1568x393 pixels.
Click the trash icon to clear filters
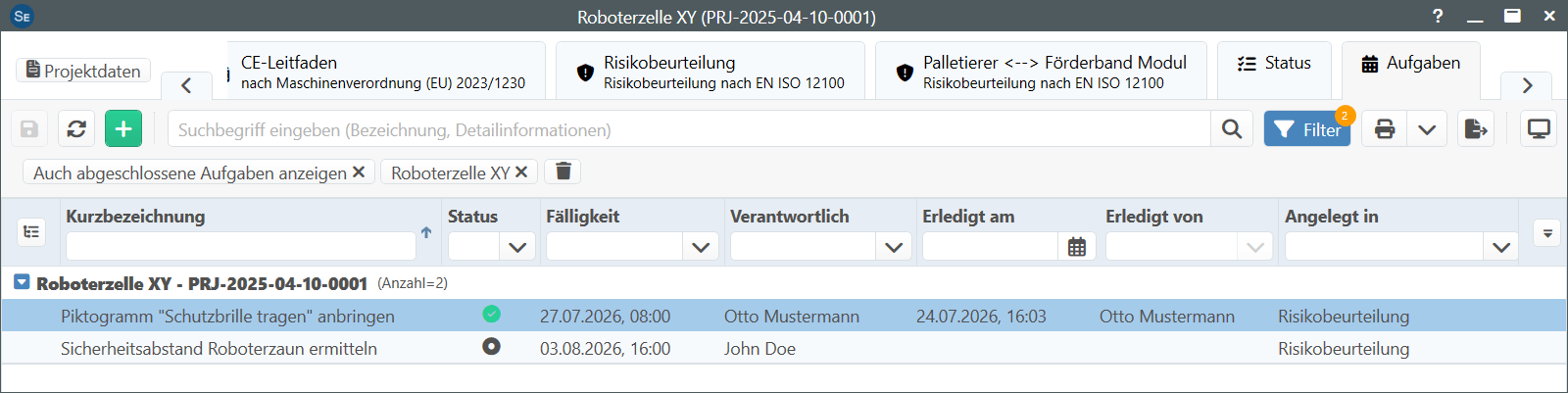563,172
